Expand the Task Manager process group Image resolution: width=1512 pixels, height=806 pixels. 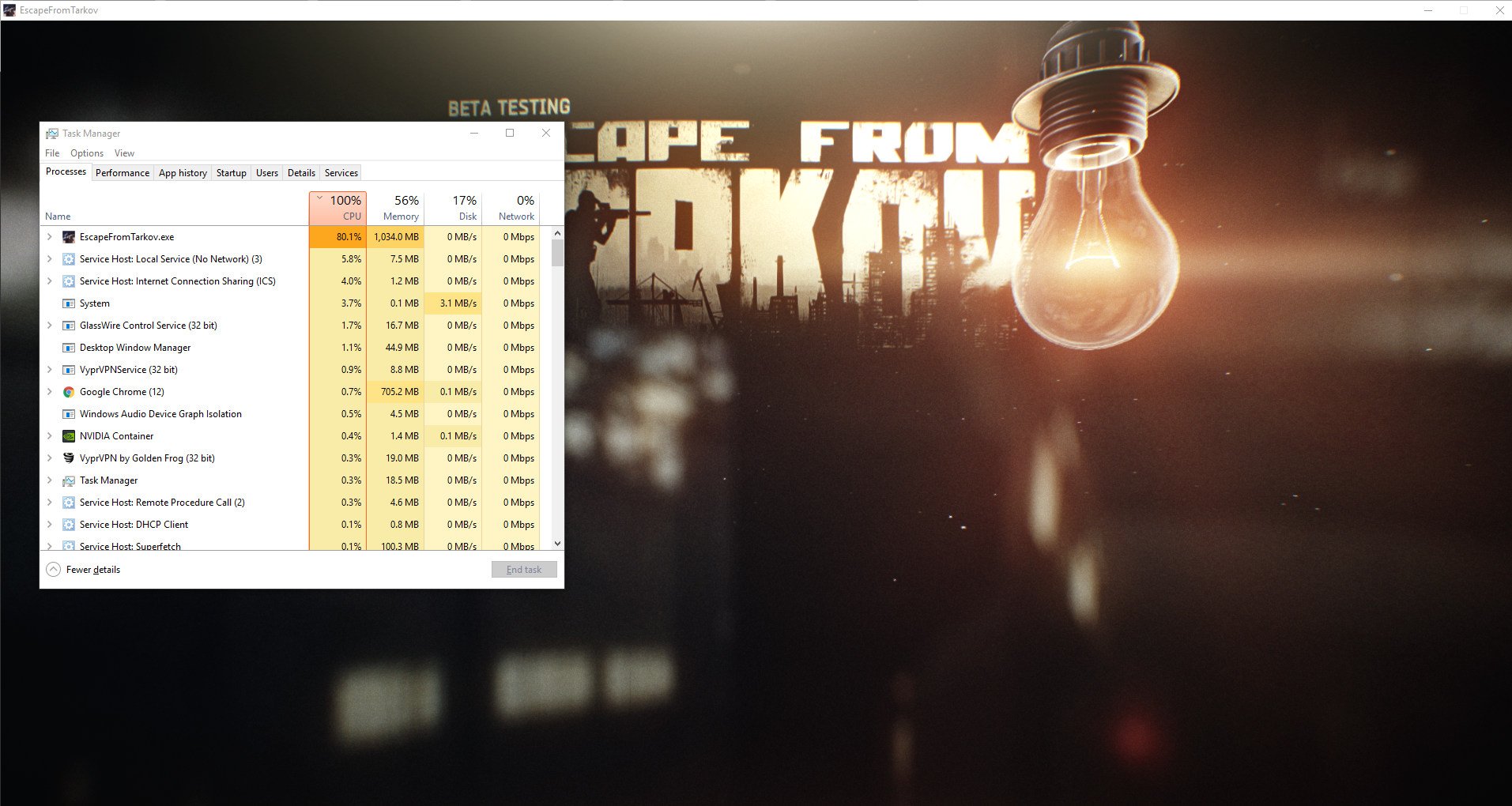click(x=49, y=480)
